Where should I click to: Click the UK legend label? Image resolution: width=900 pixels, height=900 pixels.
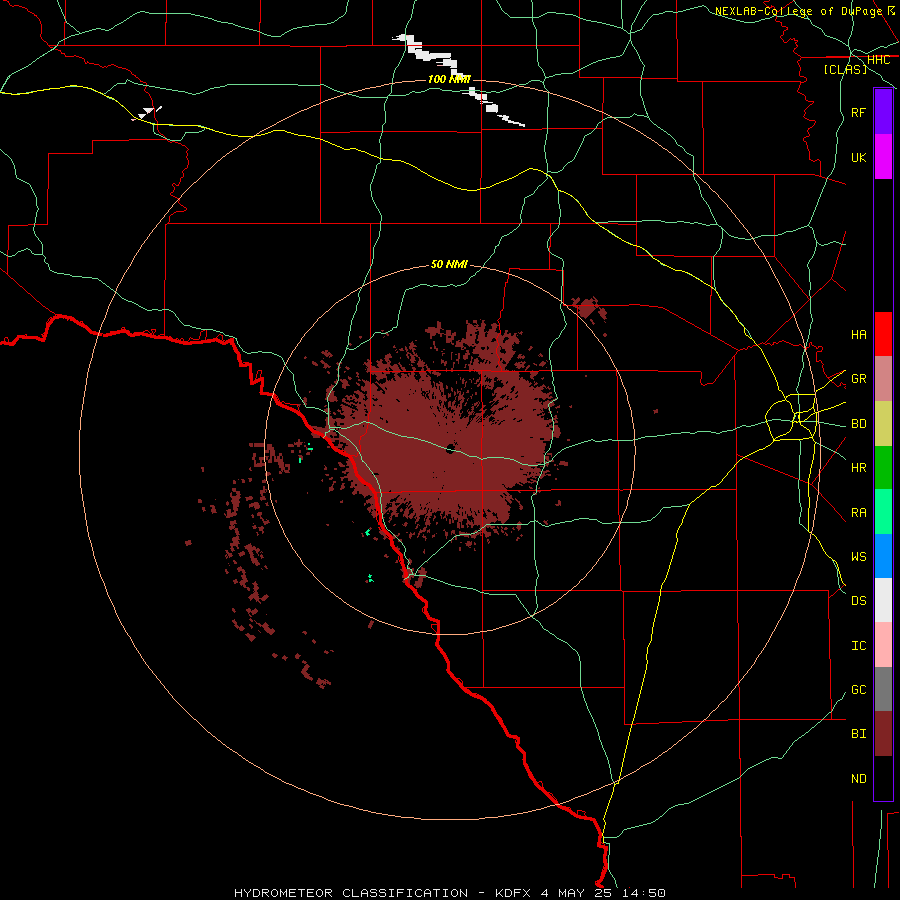(858, 157)
